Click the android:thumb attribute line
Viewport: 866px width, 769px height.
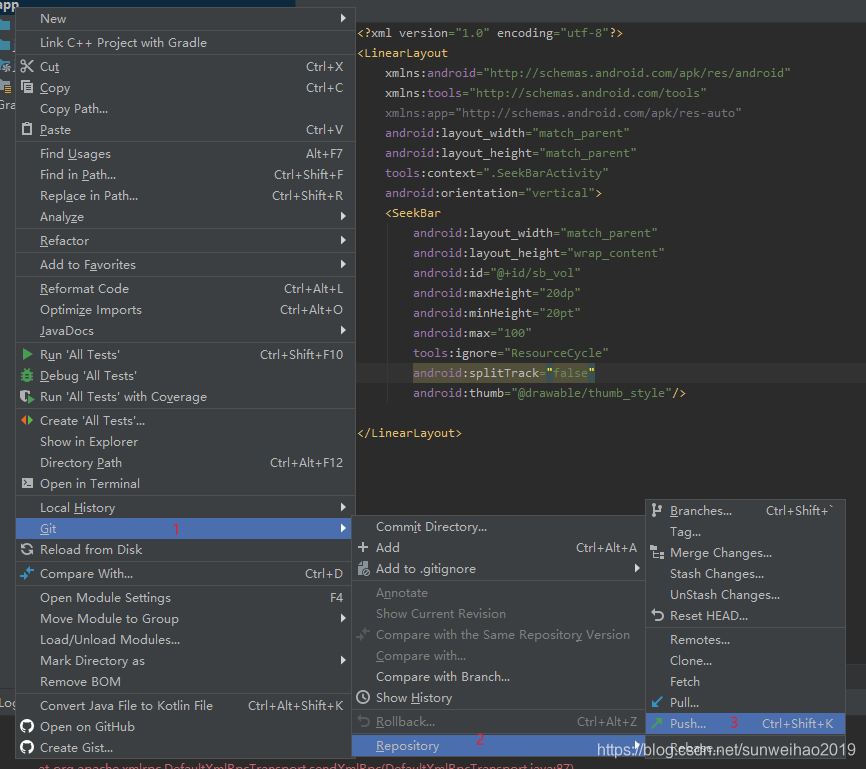tap(549, 393)
